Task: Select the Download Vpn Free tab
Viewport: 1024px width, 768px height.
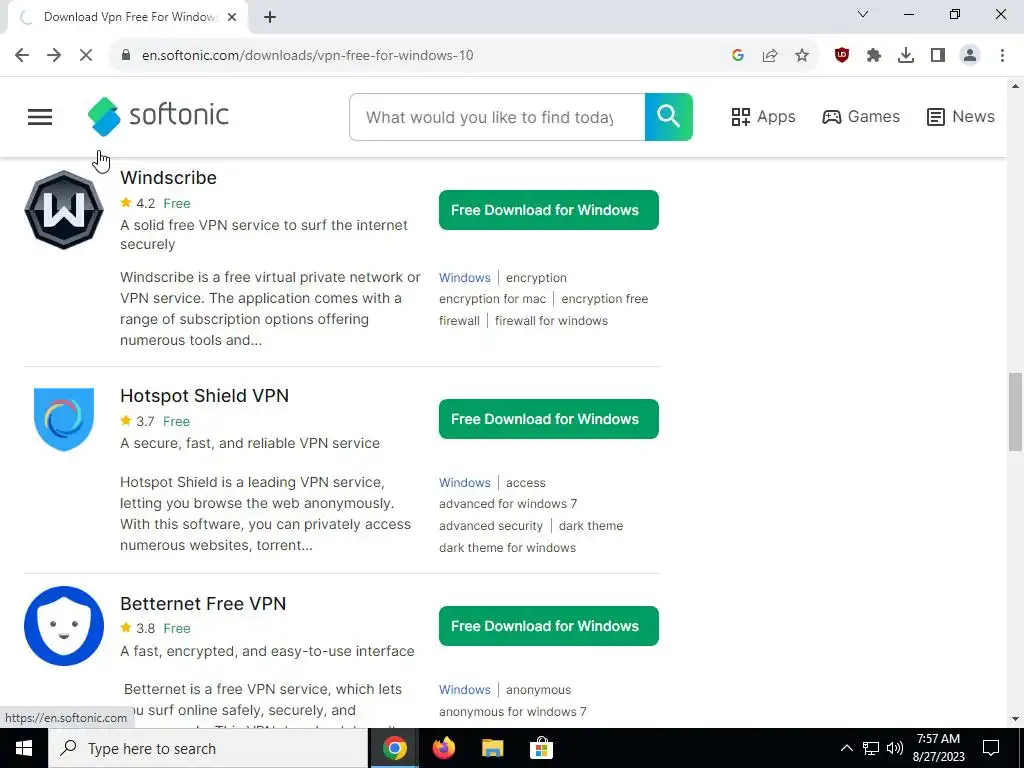Action: pos(127,17)
